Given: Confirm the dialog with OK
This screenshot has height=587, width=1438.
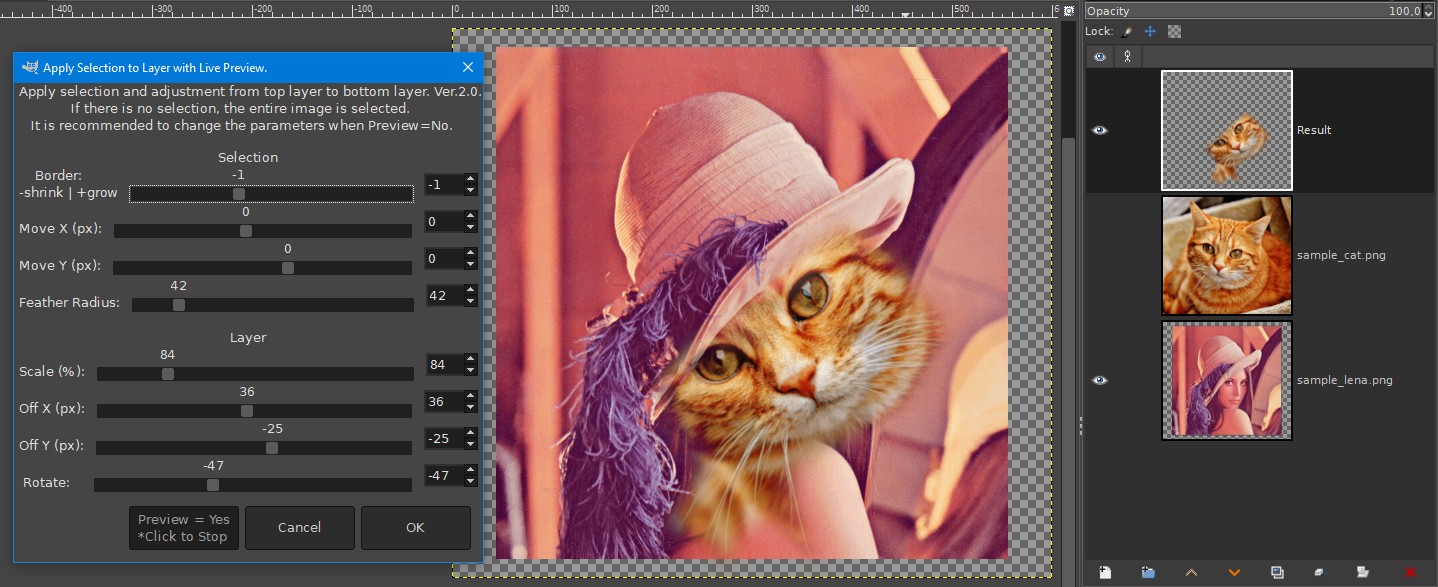Looking at the screenshot, I should point(415,528).
